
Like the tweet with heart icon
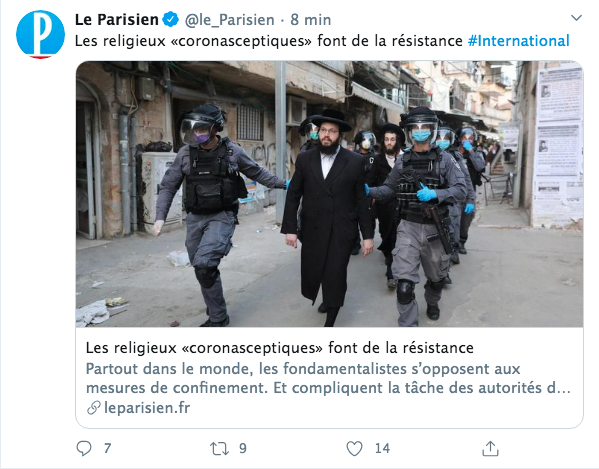click(354, 448)
